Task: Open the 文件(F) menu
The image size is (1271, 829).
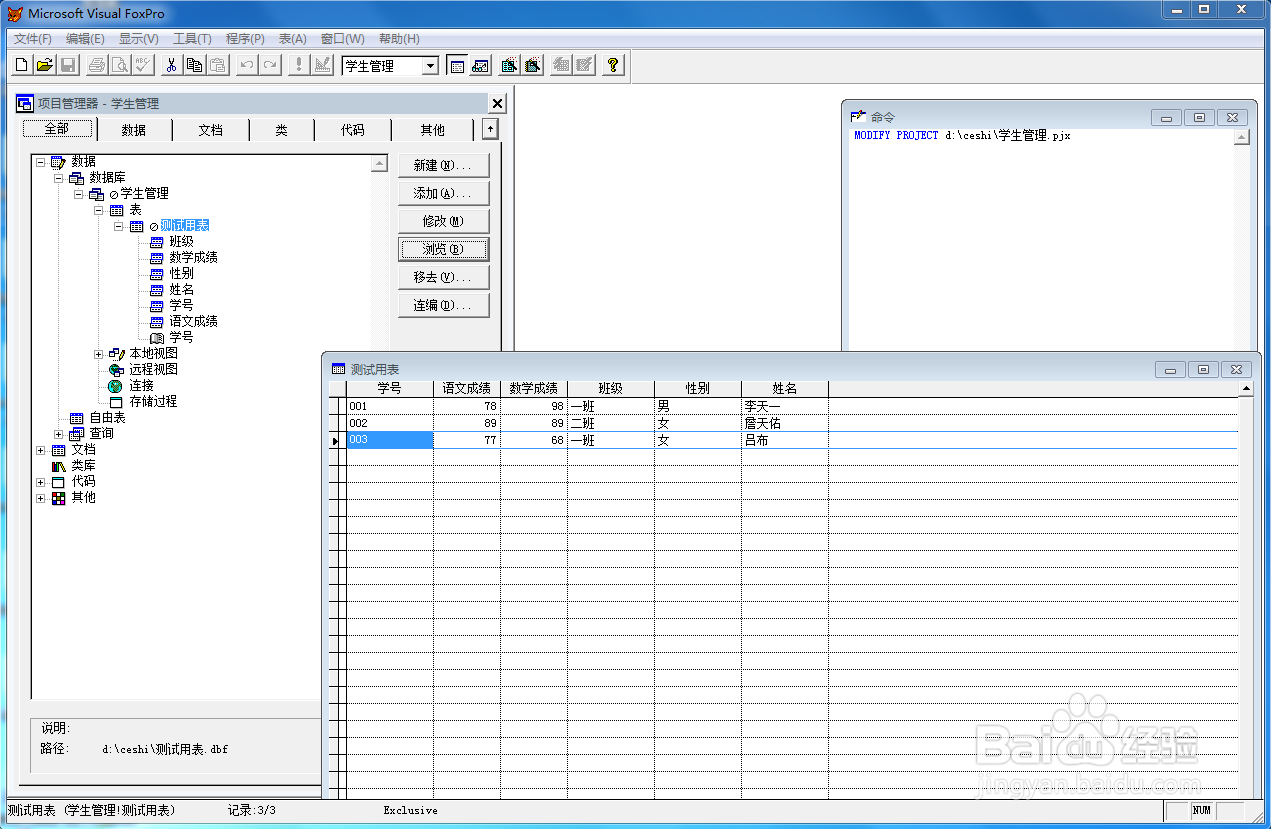Action: click(32, 39)
